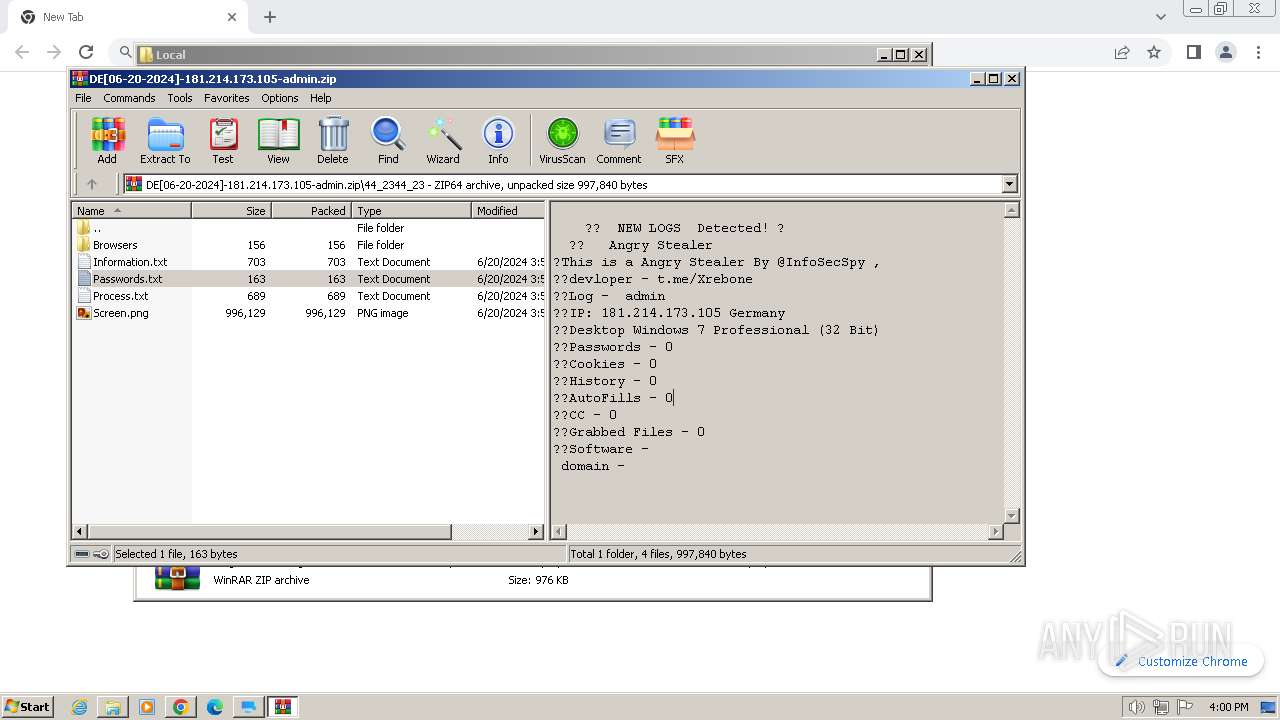Open Chrome profile avatar icon
Viewport: 1280px width, 720px height.
click(x=1225, y=52)
